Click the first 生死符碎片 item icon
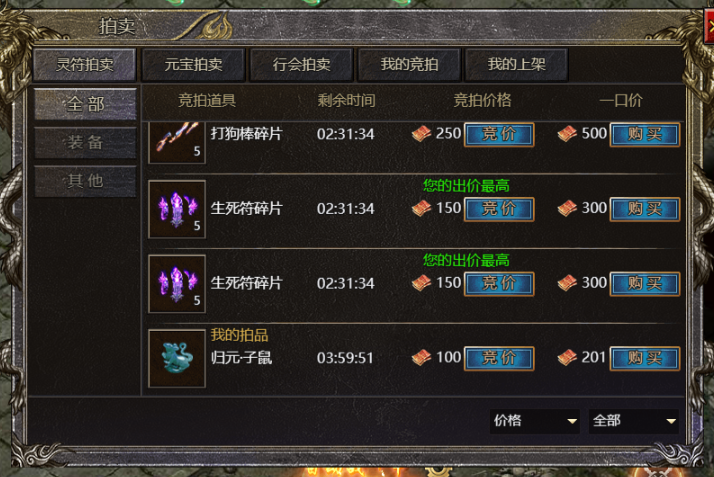 click(177, 209)
